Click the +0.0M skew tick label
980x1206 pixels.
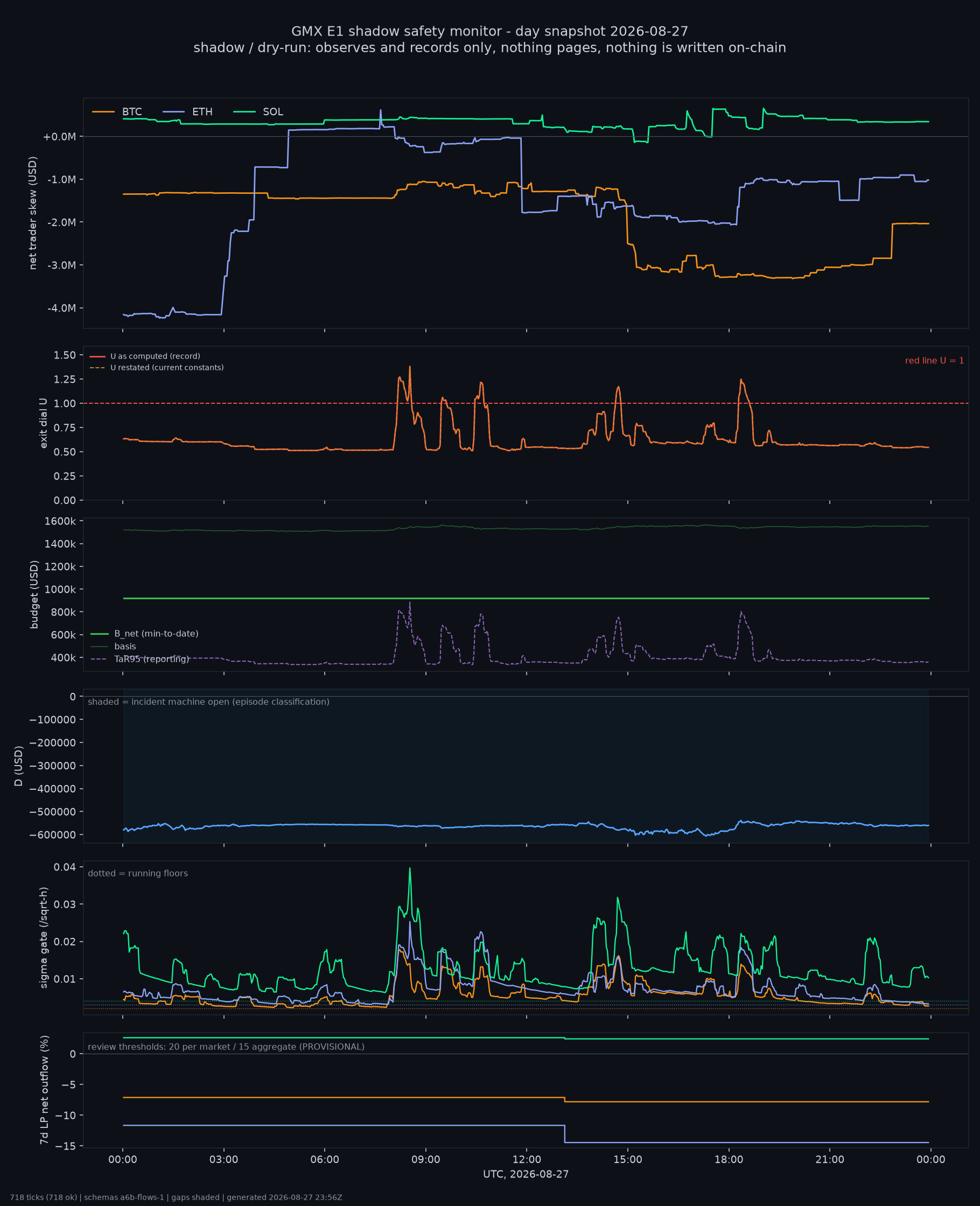point(59,137)
